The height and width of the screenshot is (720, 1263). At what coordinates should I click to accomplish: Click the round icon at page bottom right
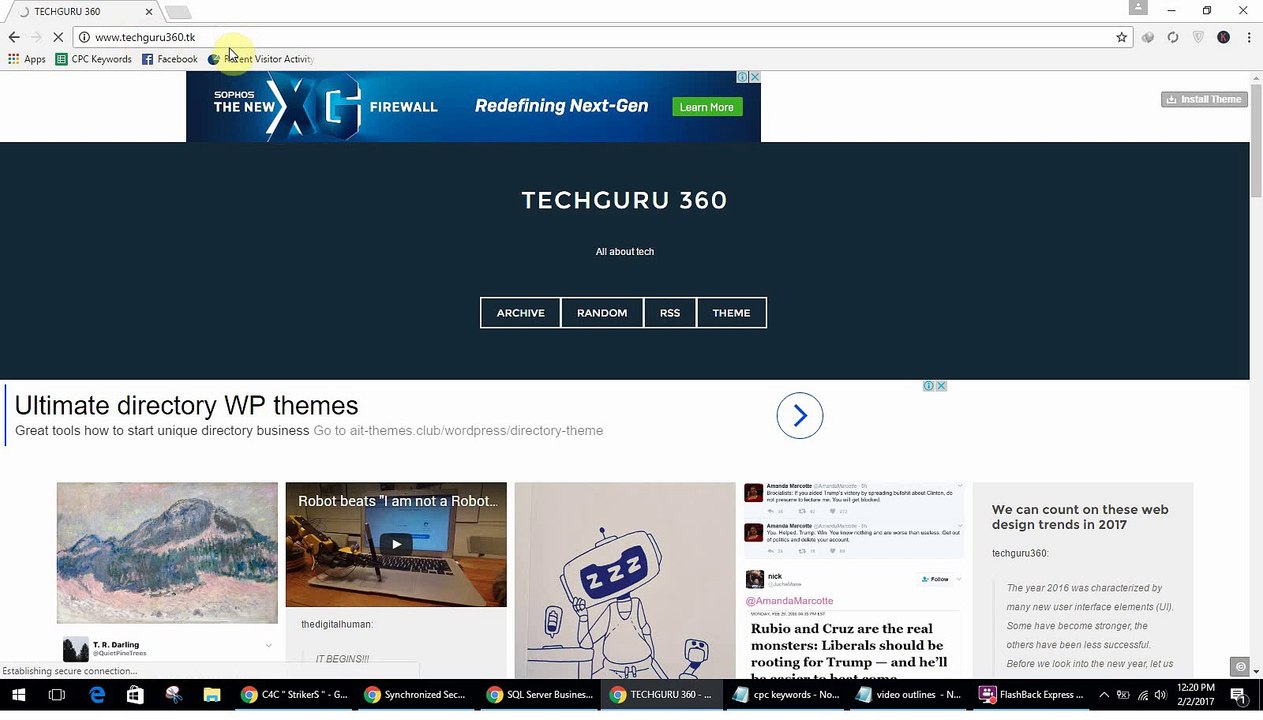click(1241, 667)
